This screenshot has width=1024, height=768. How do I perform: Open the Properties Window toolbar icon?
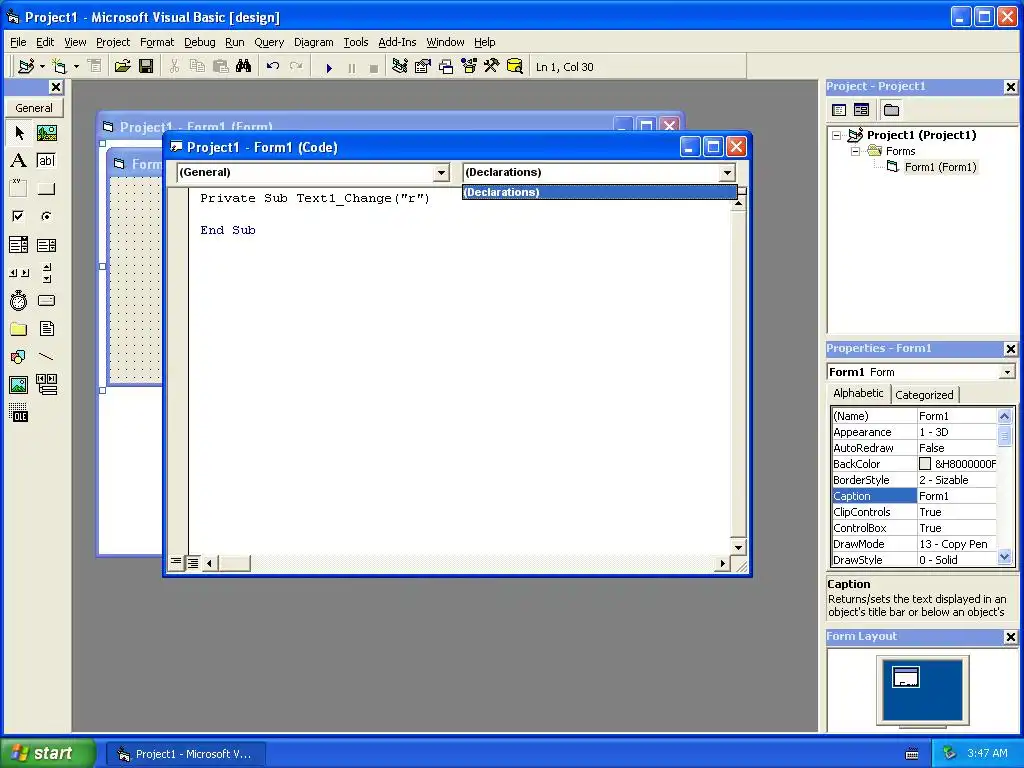(423, 67)
